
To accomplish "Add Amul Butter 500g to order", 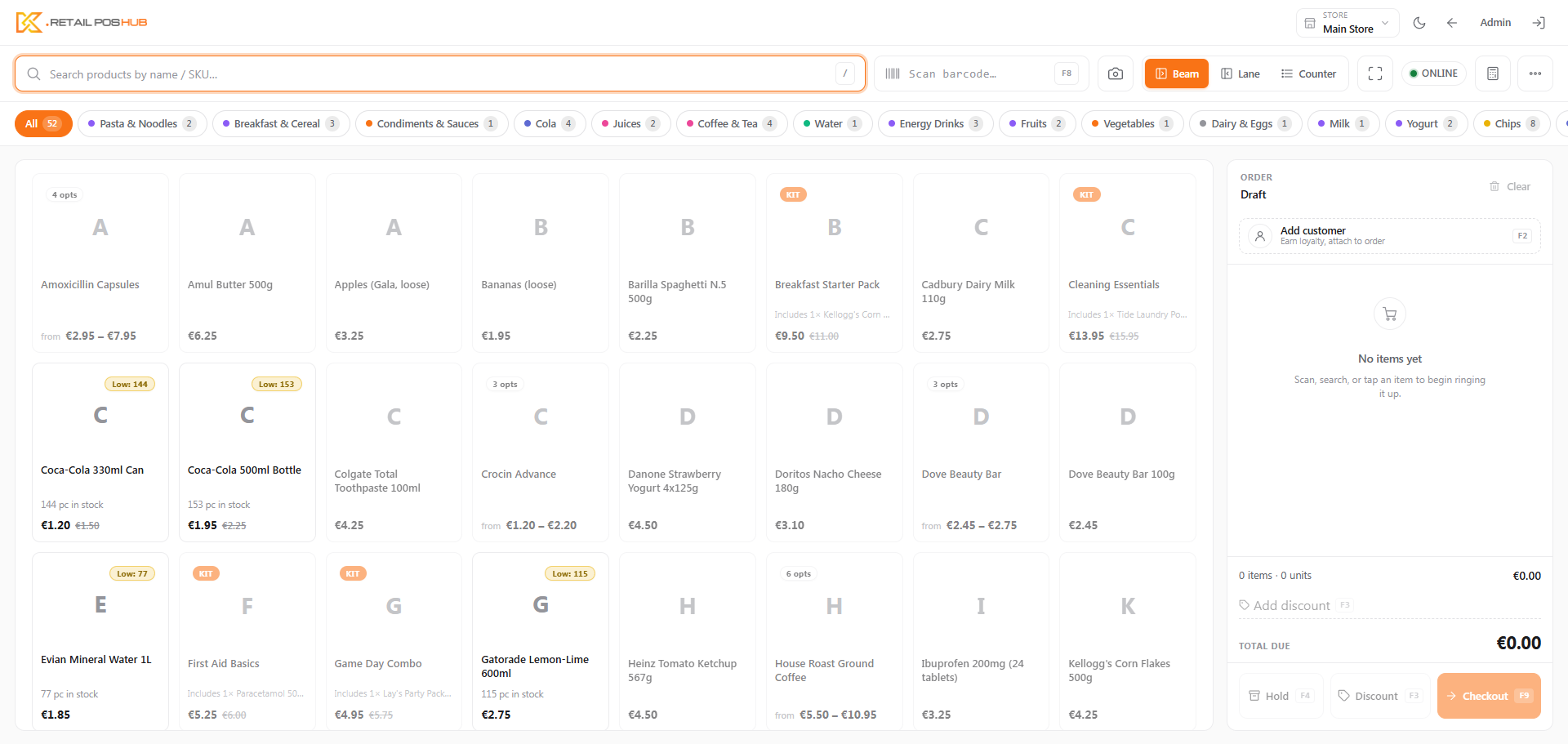I will (247, 263).
